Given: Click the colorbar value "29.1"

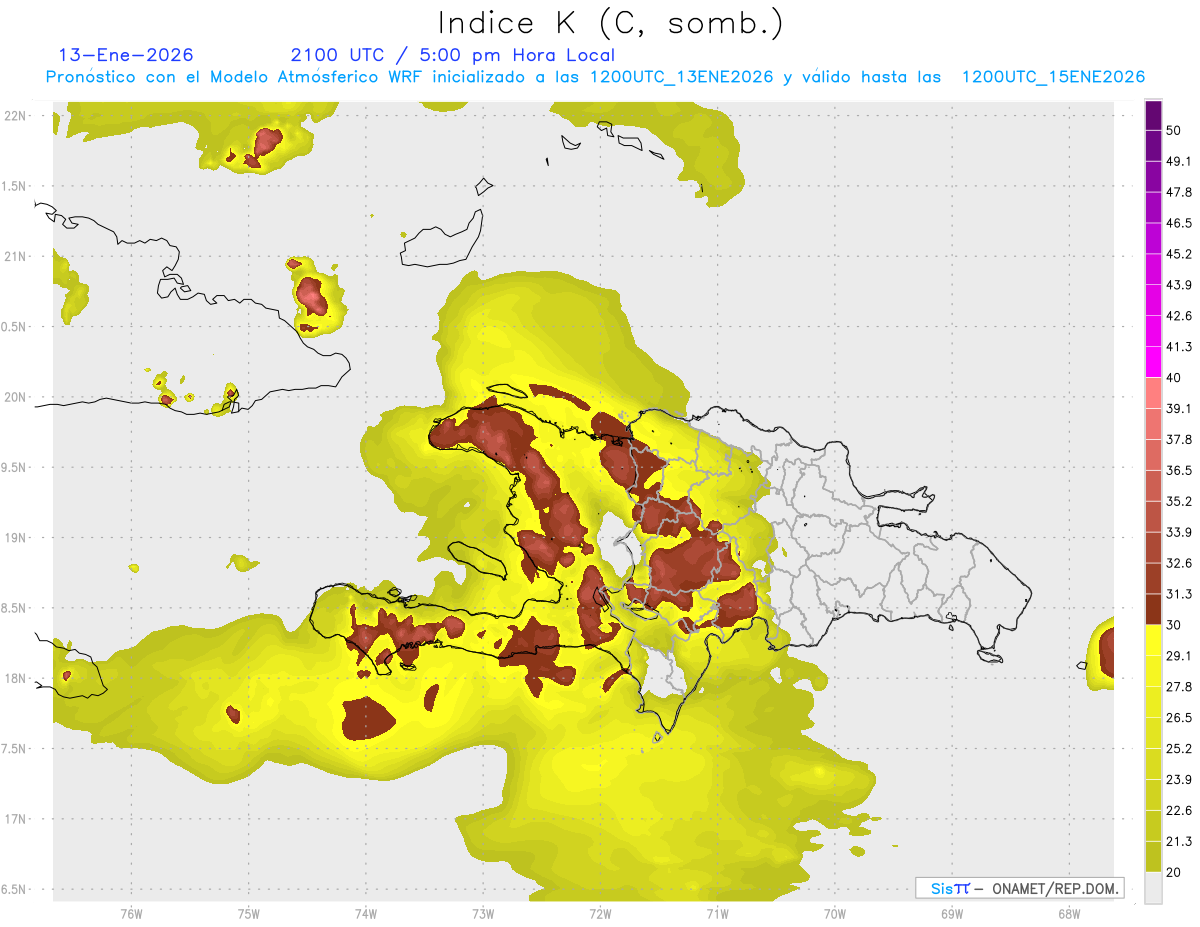Looking at the screenshot, I should [1179, 656].
